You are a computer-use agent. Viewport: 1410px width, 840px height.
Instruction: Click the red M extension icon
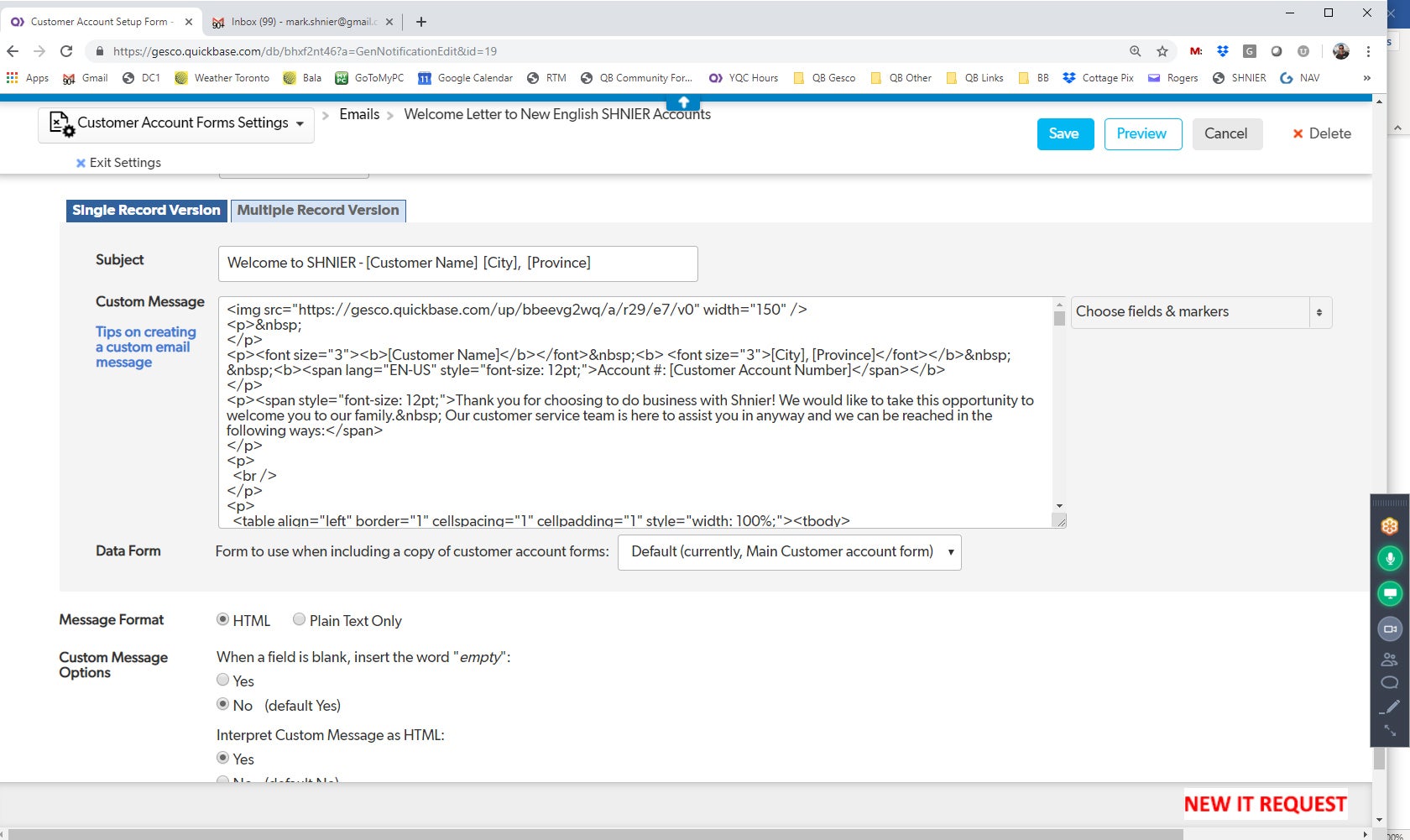[x=1196, y=51]
